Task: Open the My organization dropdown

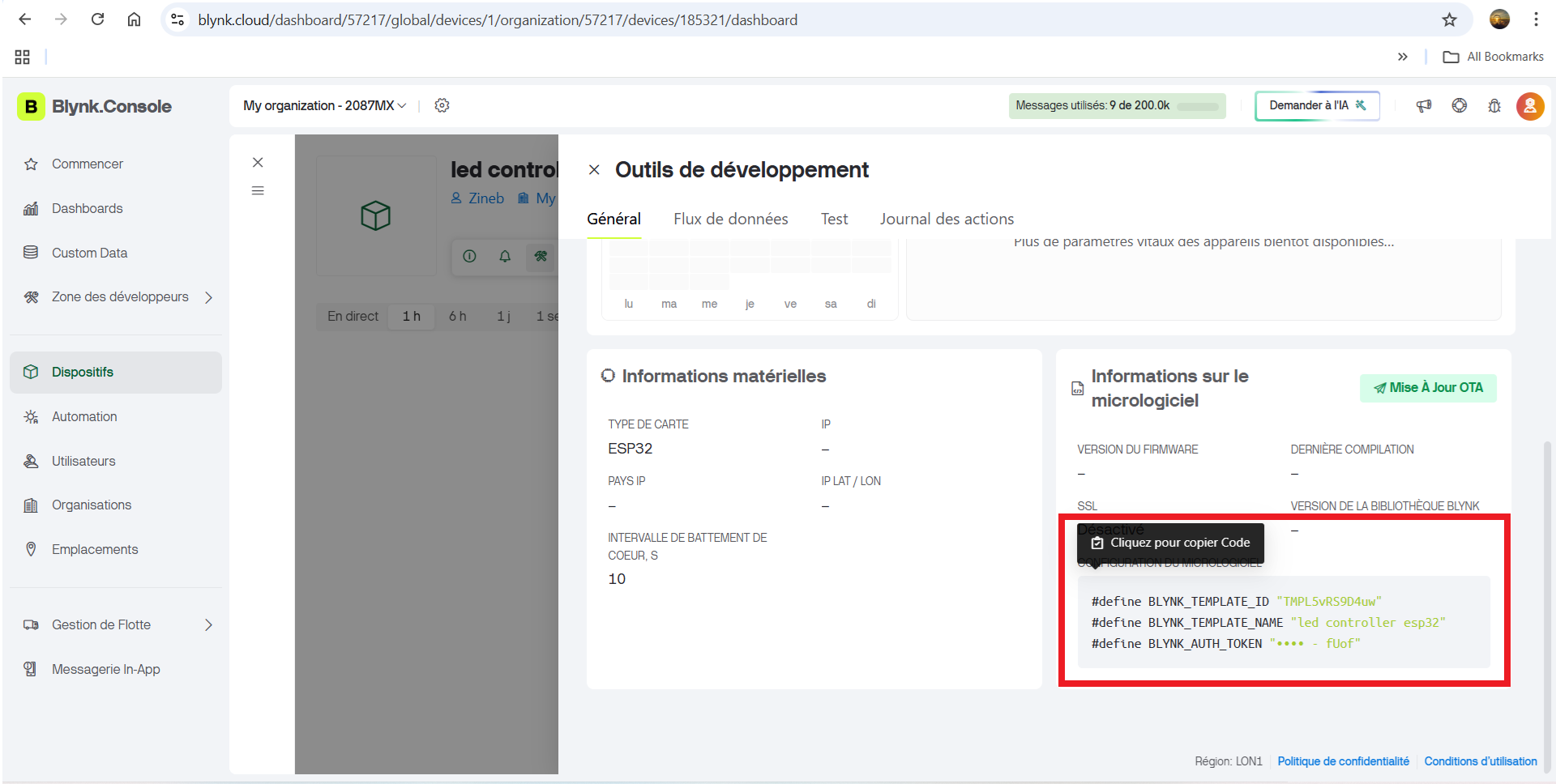Action: (324, 105)
